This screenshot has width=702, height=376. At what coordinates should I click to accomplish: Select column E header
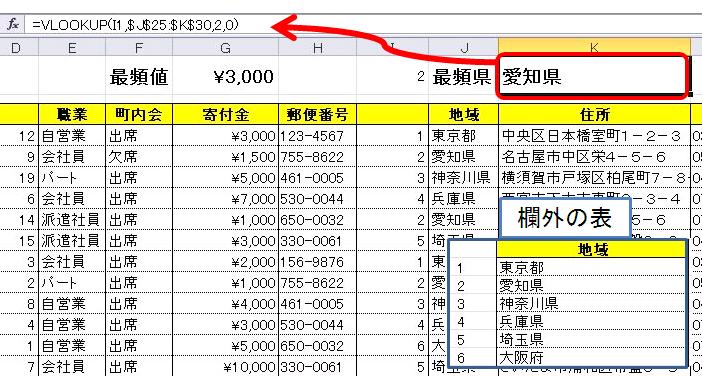coord(72,47)
